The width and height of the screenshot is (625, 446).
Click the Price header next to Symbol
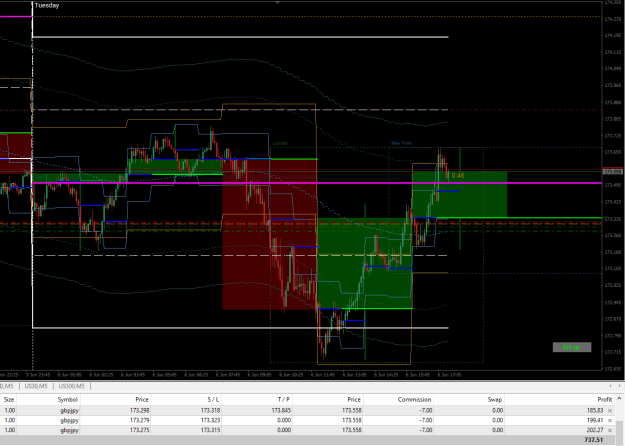pyautogui.click(x=142, y=400)
